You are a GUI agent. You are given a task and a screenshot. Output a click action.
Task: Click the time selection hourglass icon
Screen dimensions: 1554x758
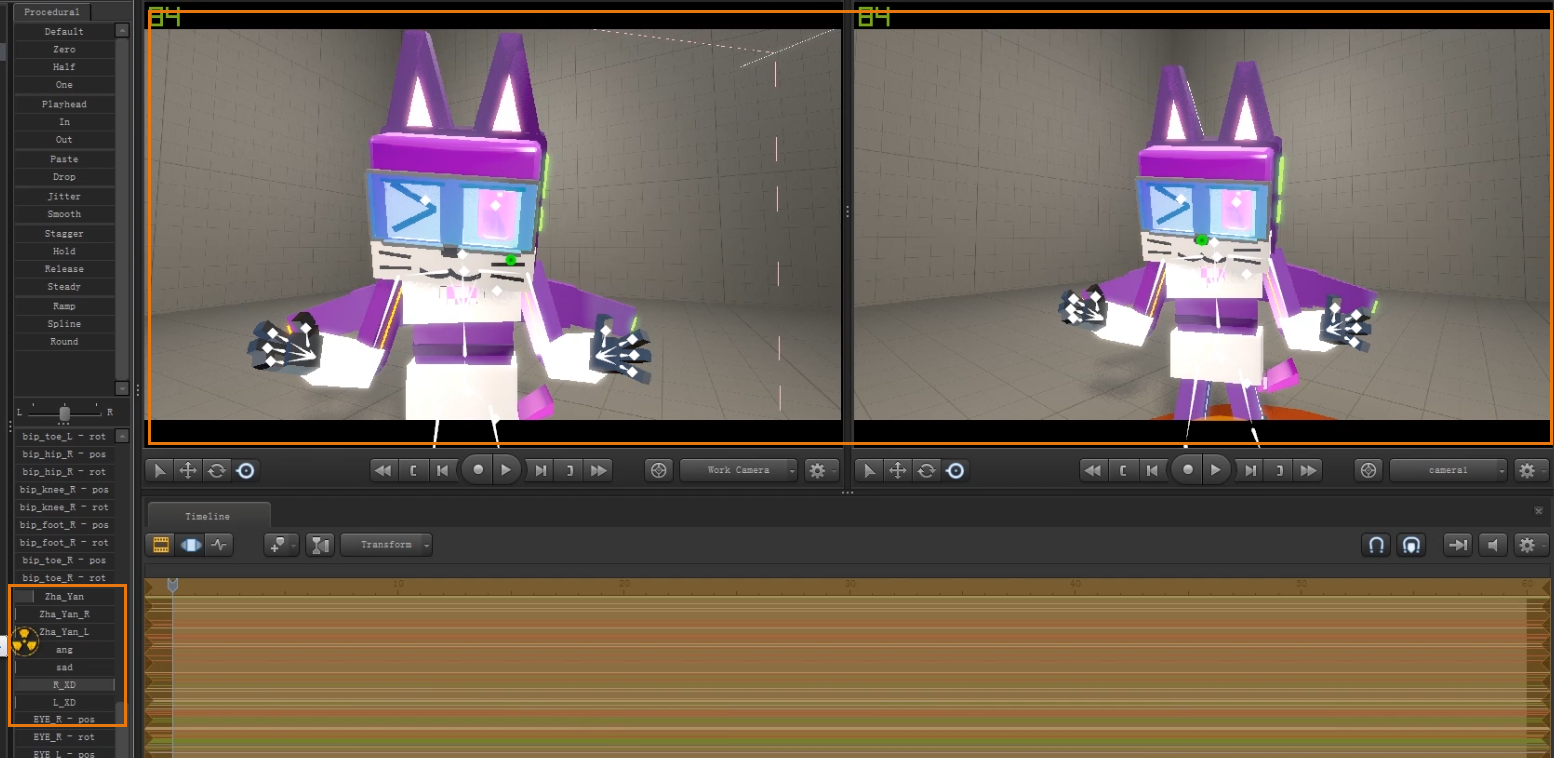click(x=320, y=545)
